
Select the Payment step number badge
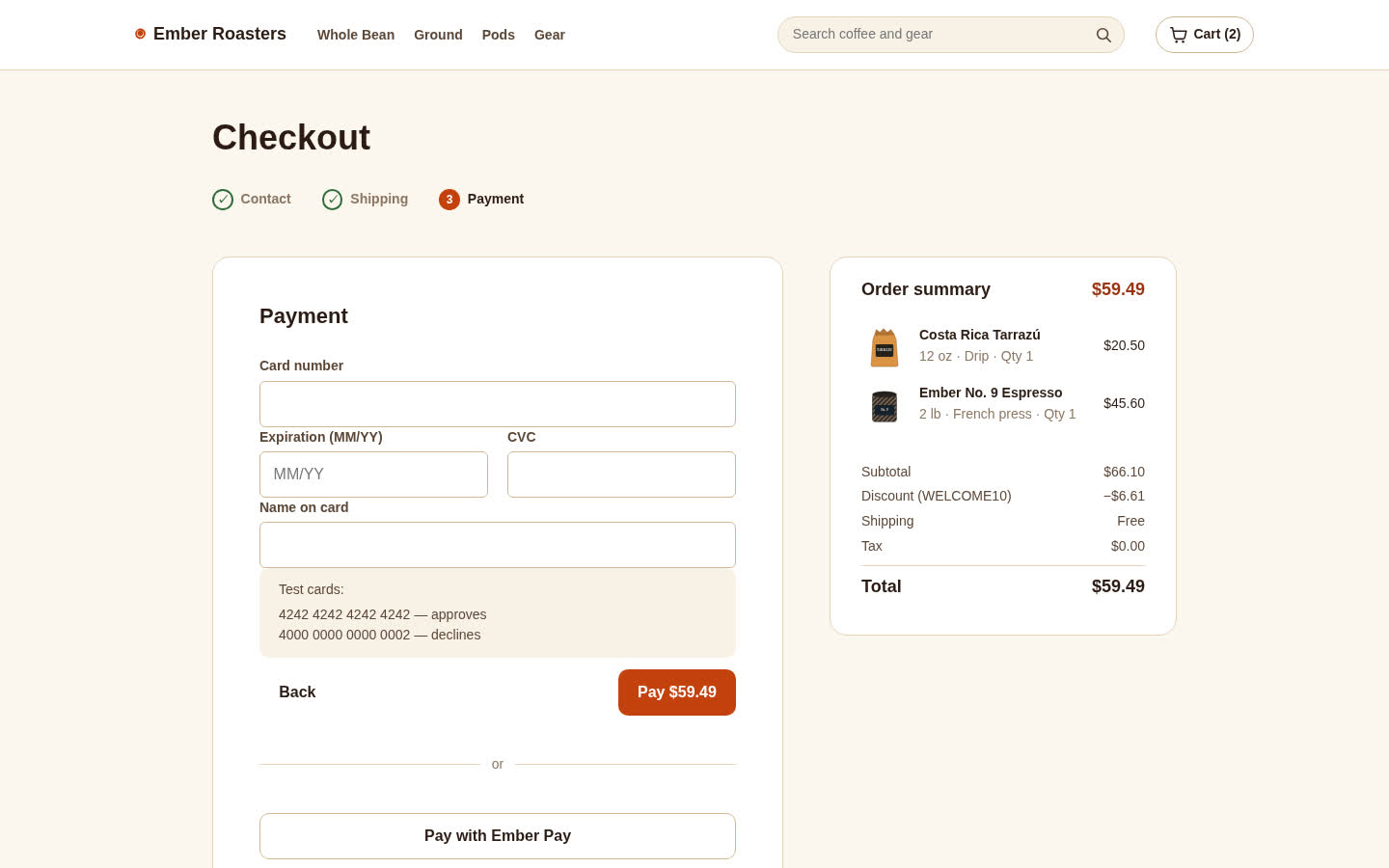coord(449,200)
